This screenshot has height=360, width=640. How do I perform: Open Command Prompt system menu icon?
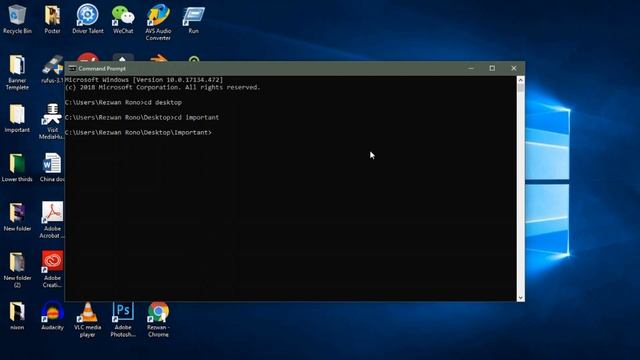[x=72, y=69]
